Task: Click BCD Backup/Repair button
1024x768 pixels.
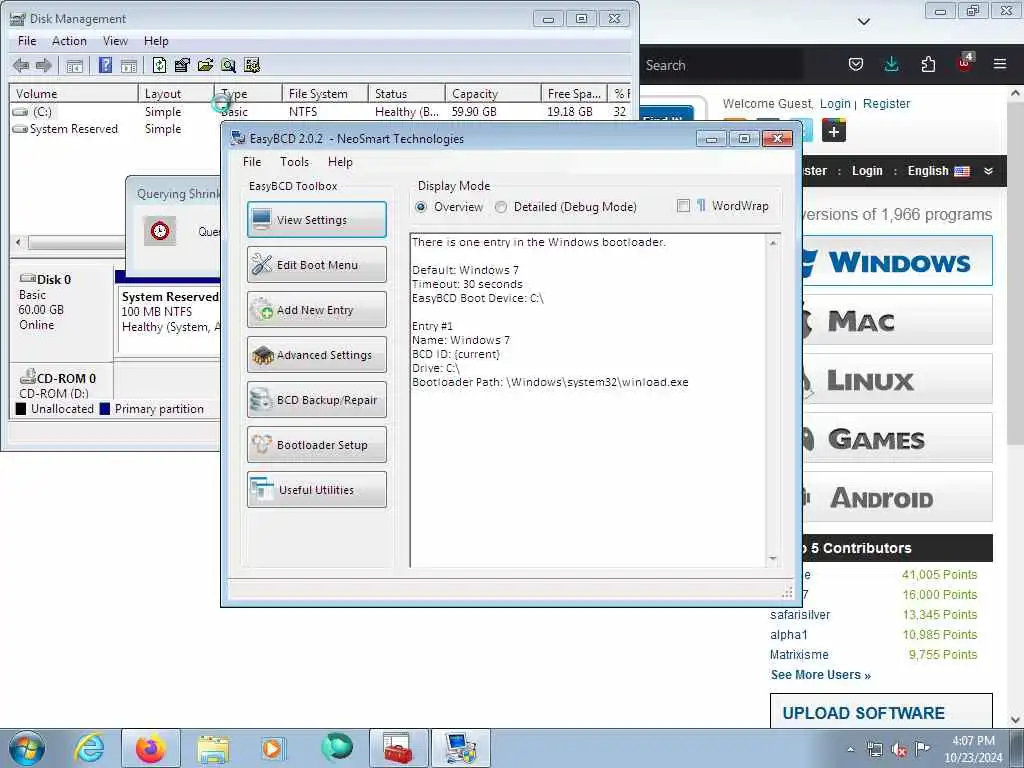Action: (x=317, y=400)
